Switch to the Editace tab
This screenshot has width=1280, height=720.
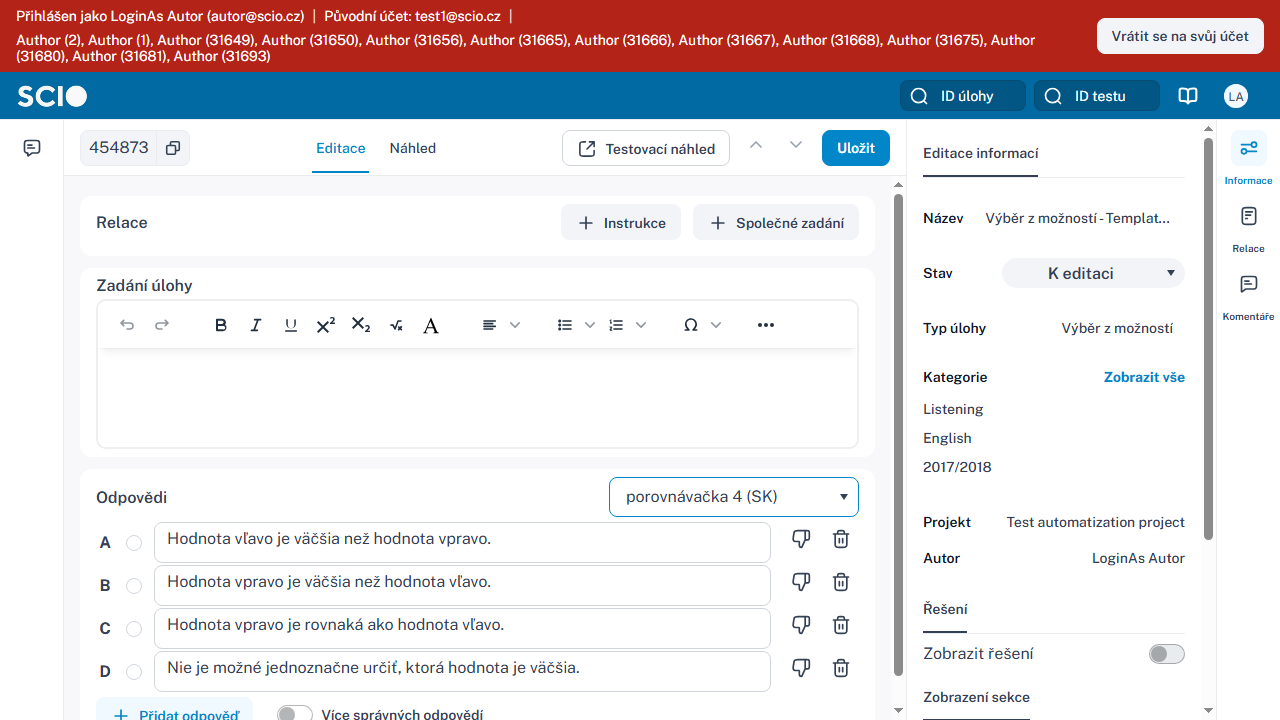click(x=341, y=148)
